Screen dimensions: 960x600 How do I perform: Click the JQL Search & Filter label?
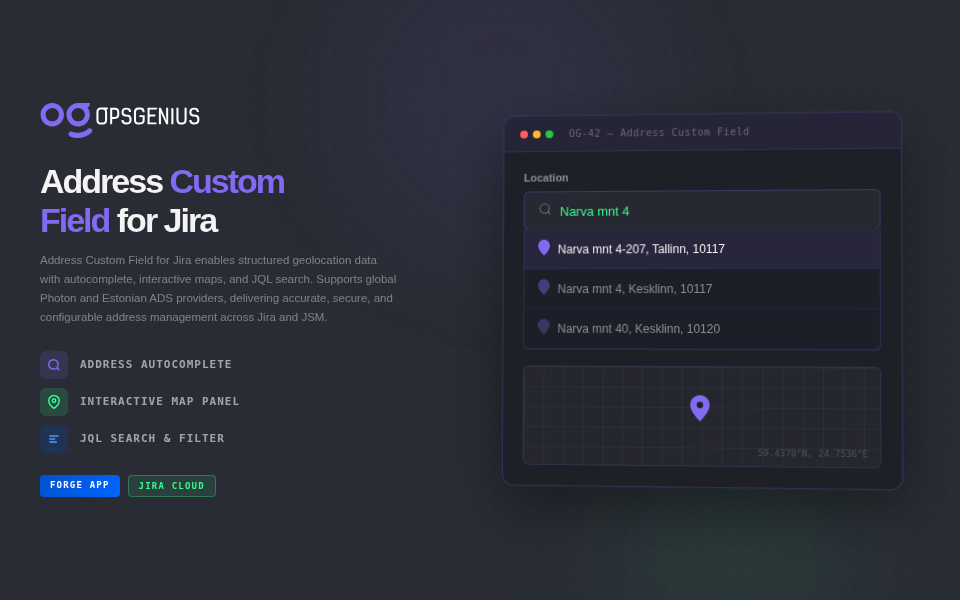point(152,438)
